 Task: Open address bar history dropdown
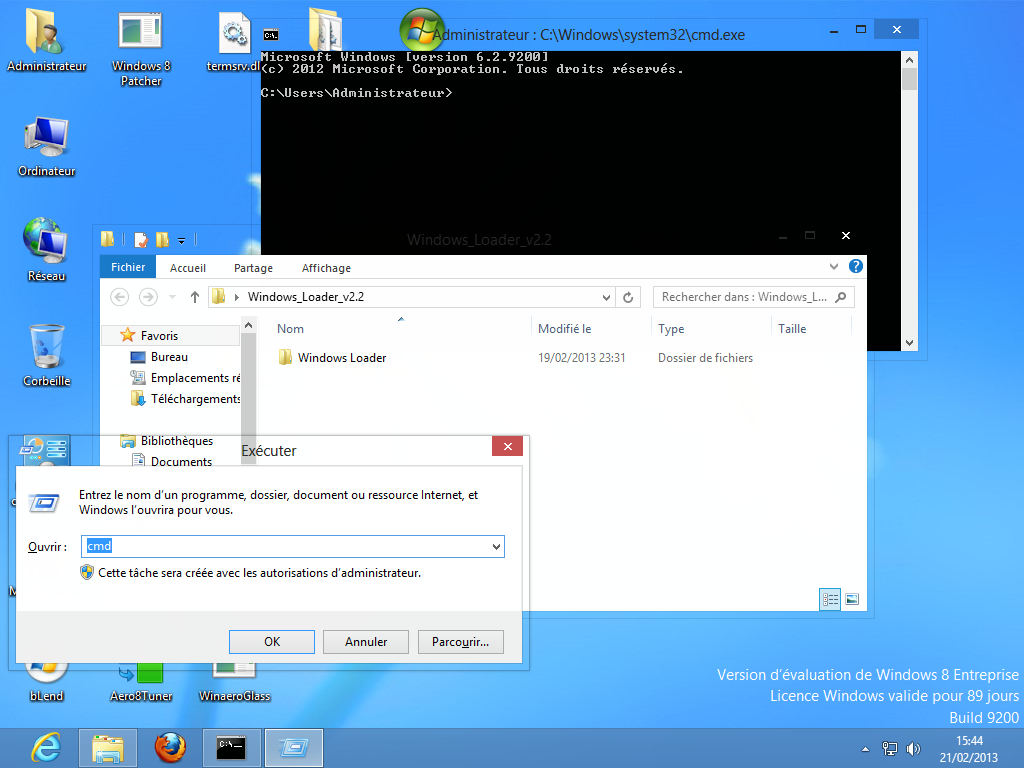pyautogui.click(x=606, y=297)
